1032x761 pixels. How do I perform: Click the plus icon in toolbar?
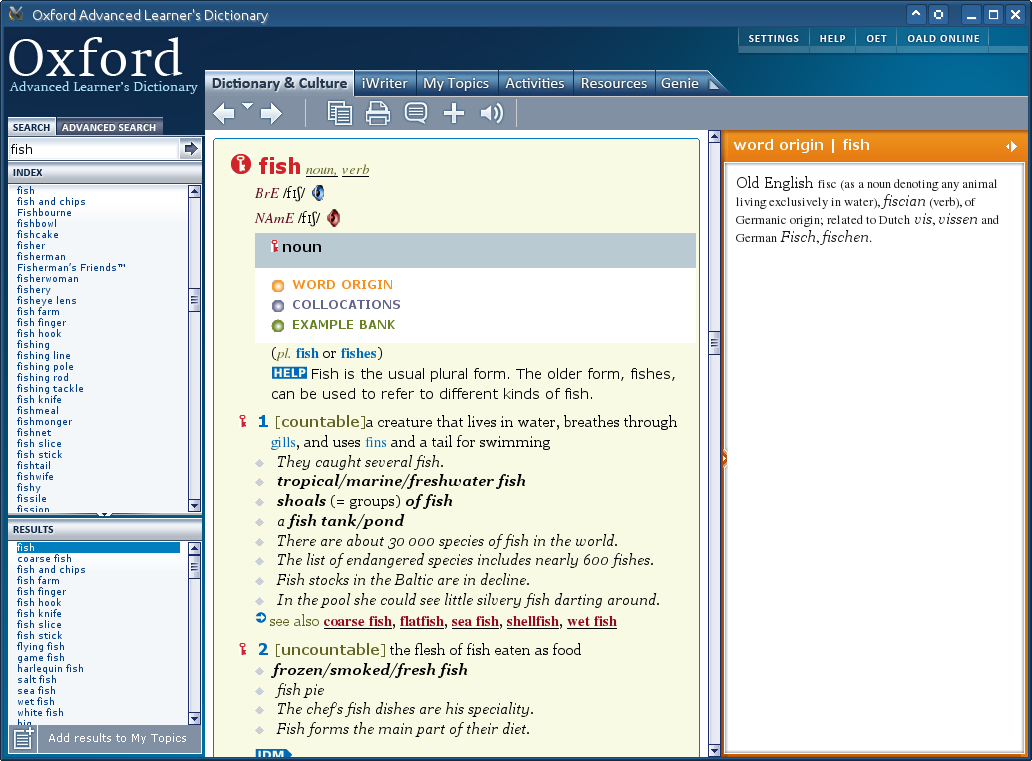click(x=454, y=113)
